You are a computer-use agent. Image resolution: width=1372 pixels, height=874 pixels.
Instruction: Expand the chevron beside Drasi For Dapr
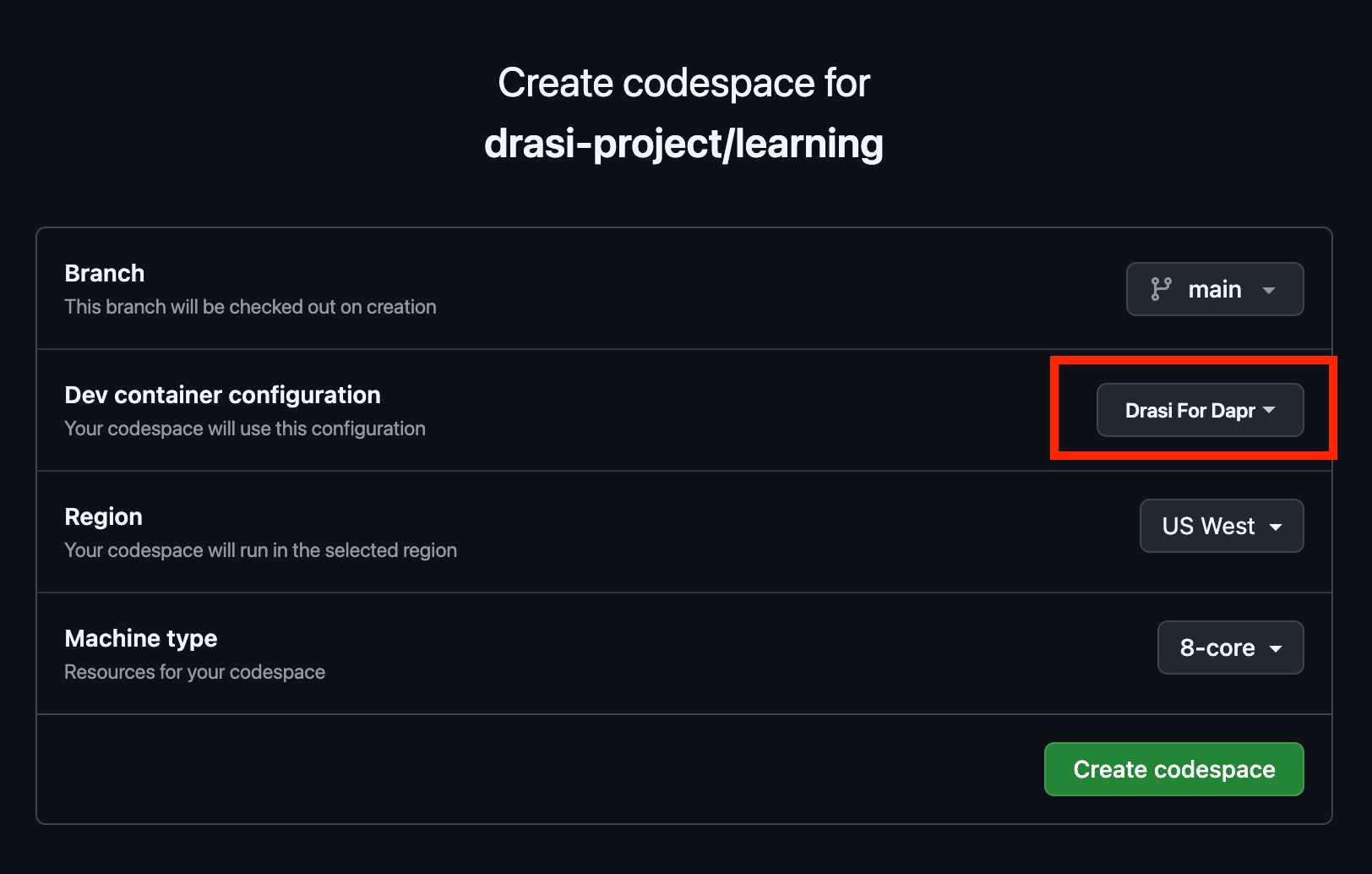[1269, 411]
